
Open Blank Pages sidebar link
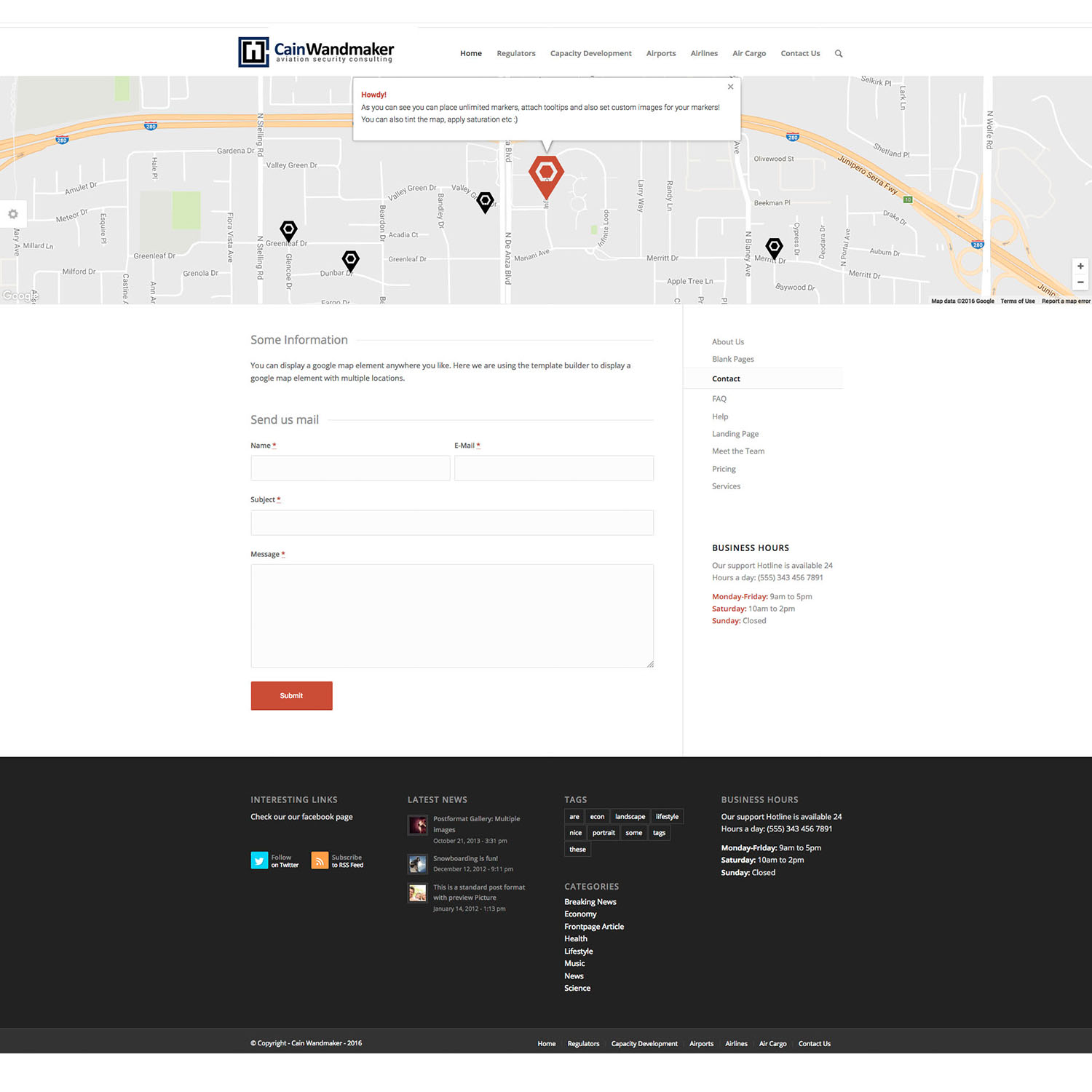733,360
